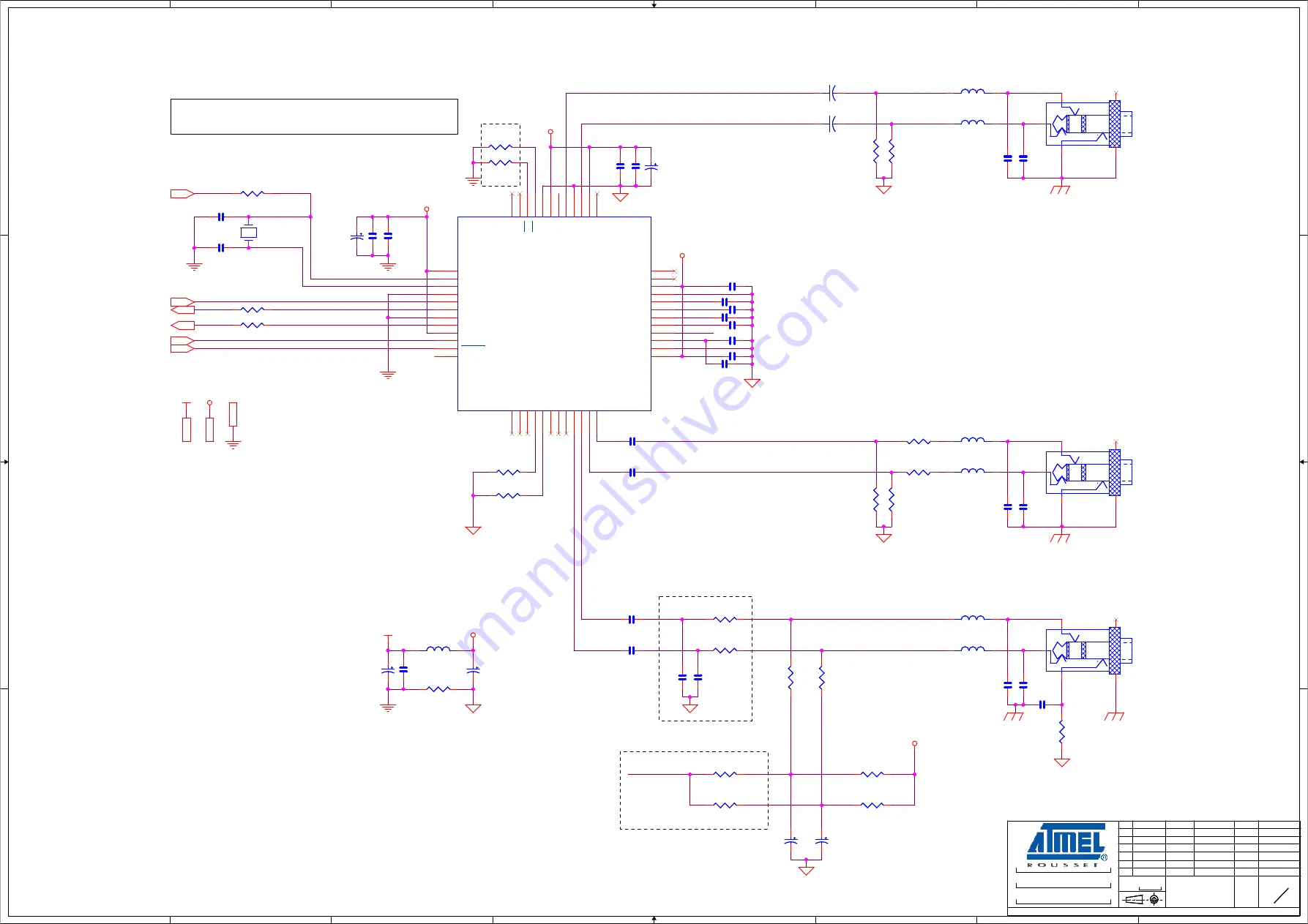Click the crystal oscillator symbol

249,233
